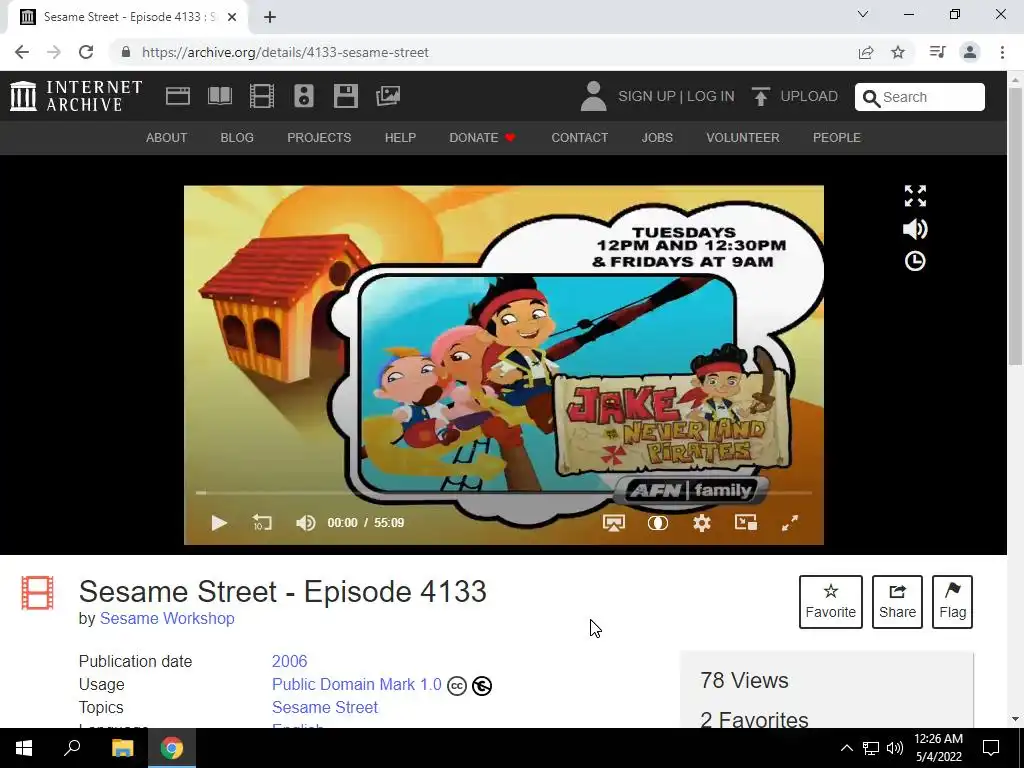Bookmark this page with the star icon

click(x=898, y=52)
